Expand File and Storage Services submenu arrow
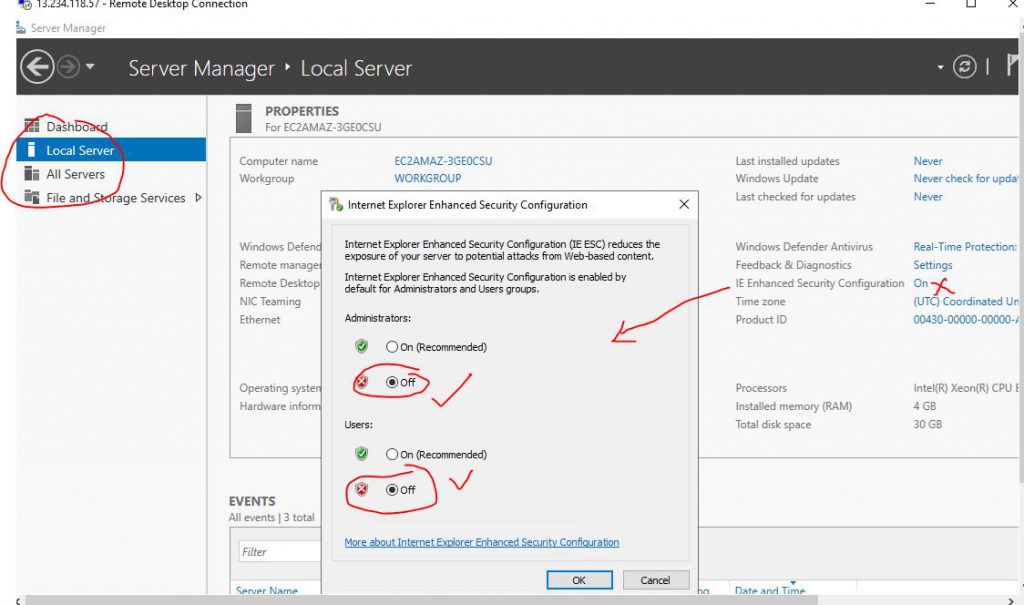This screenshot has height=605, width=1024. click(198, 198)
